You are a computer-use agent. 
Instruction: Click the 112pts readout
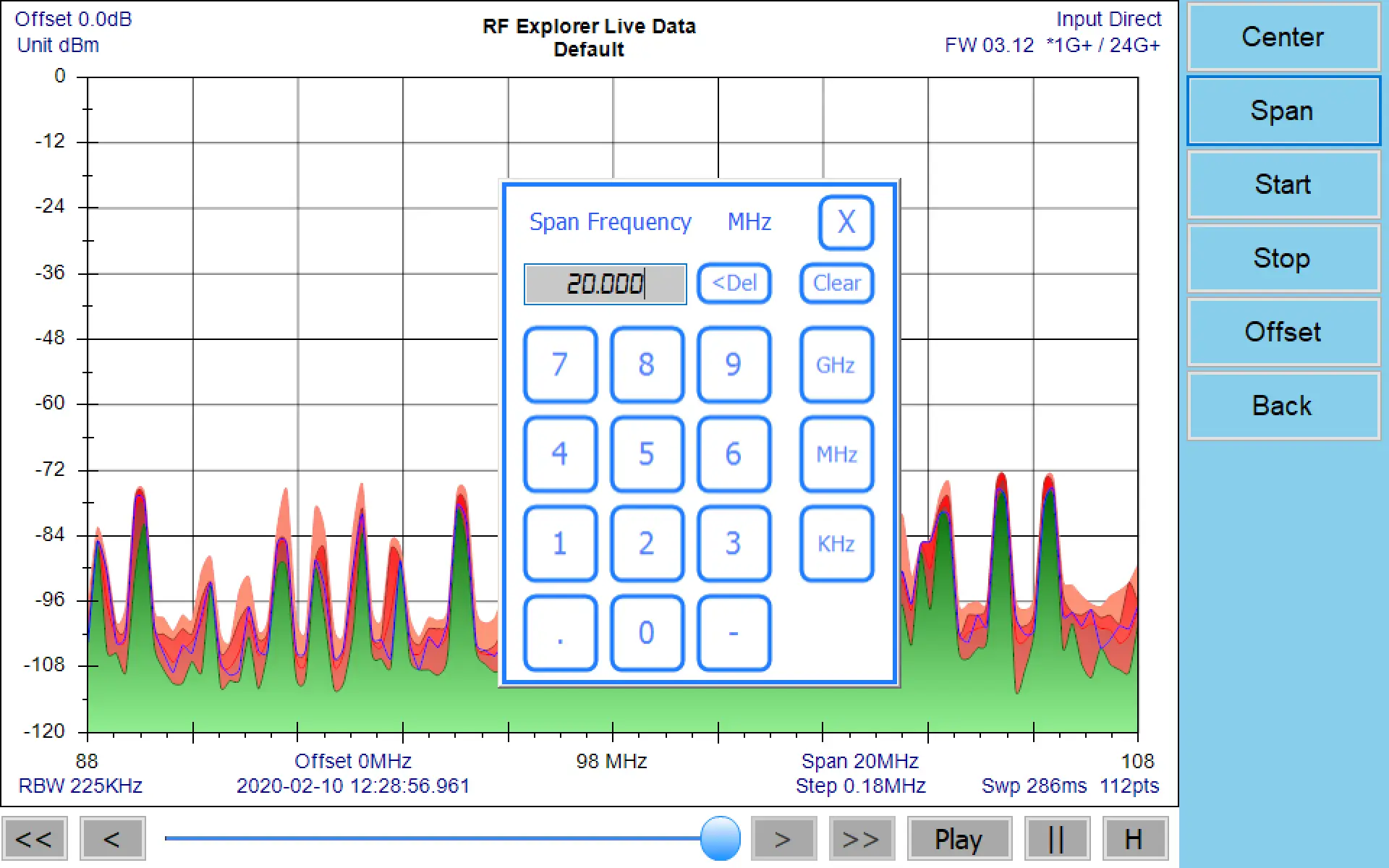[x=1129, y=786]
